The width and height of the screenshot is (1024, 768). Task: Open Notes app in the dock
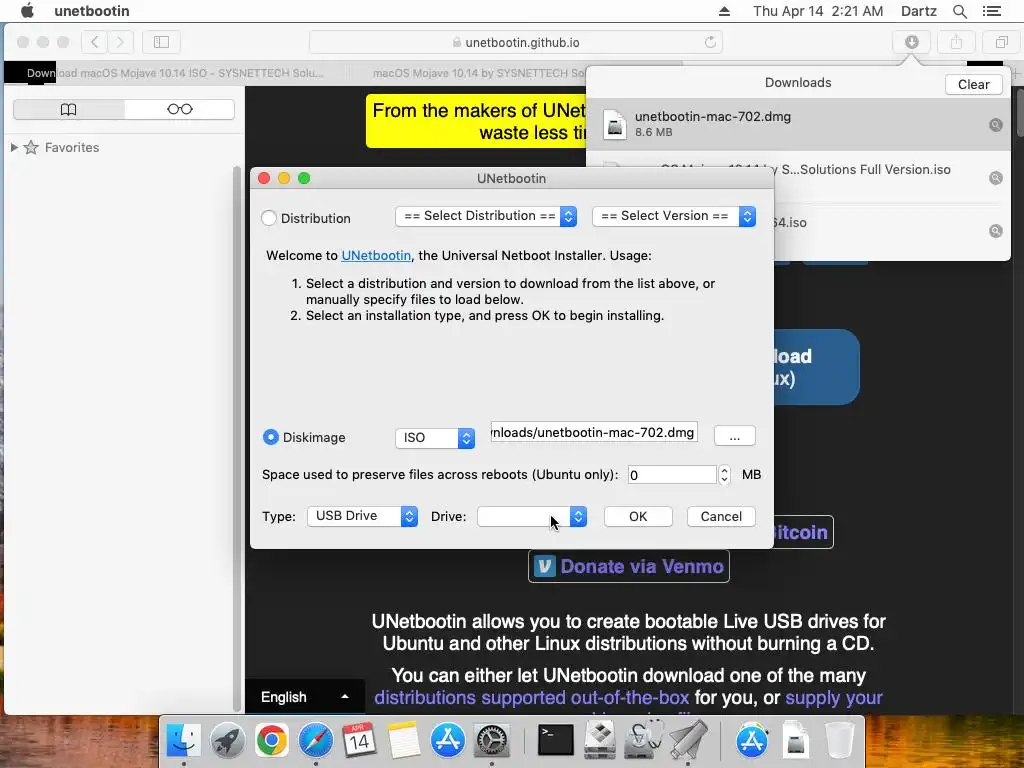(x=403, y=741)
